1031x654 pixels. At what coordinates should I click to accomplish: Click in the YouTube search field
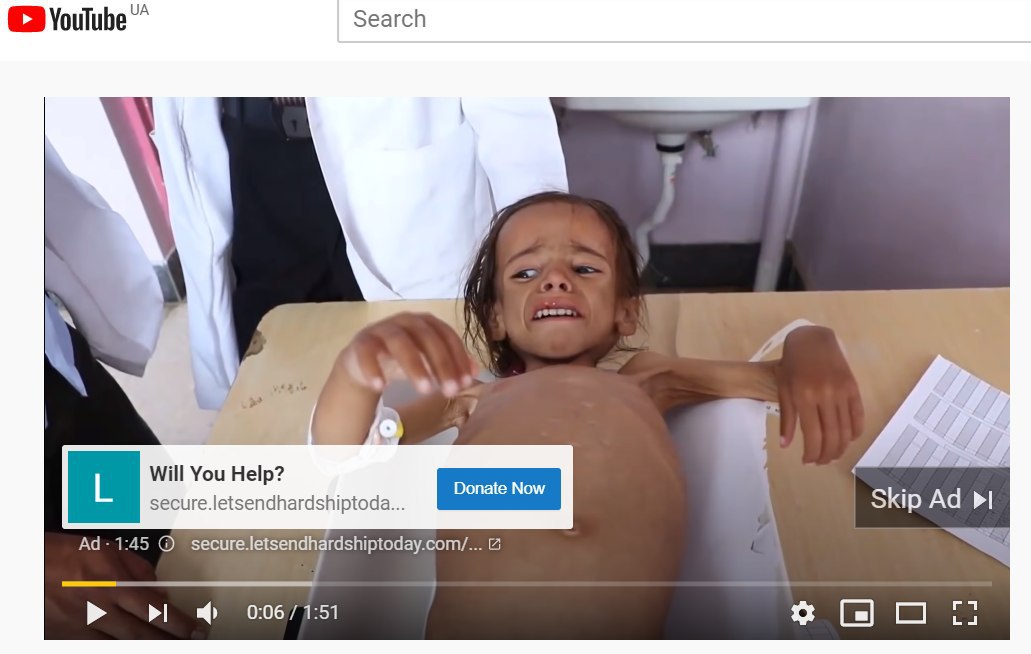(684, 20)
